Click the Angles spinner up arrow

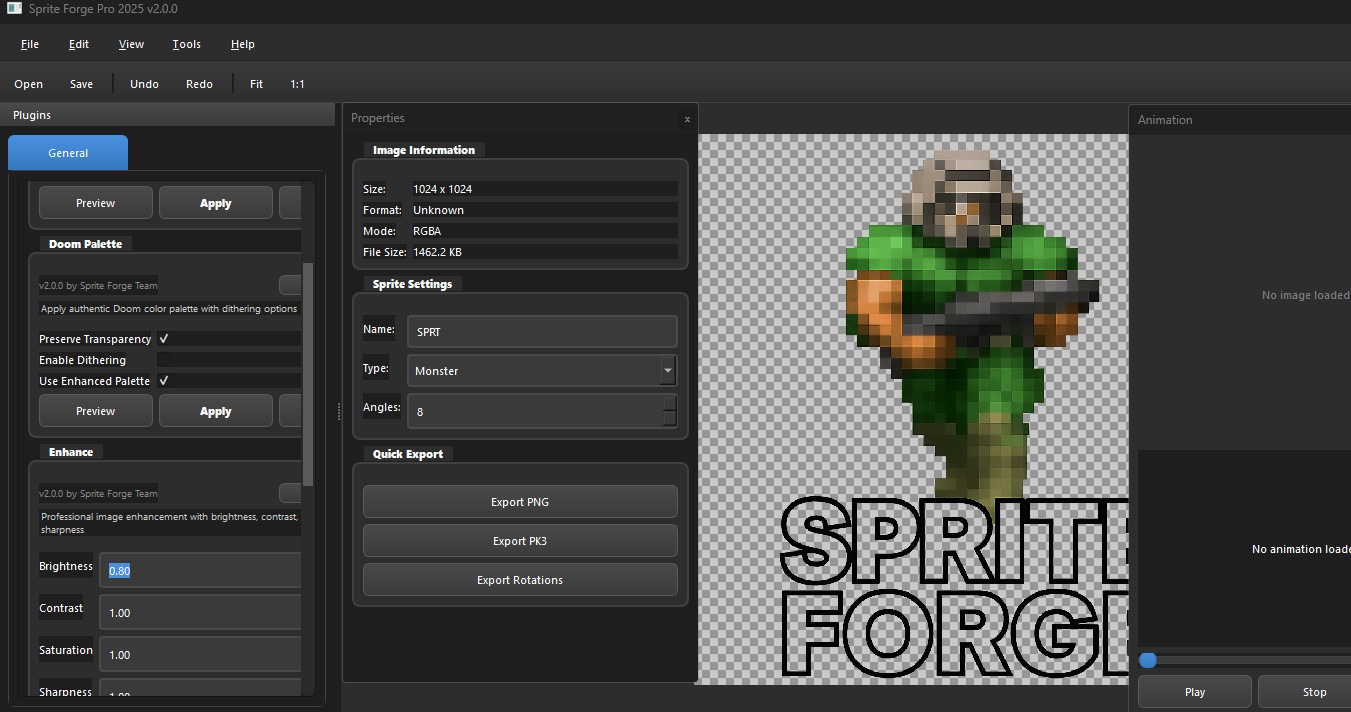coord(670,403)
